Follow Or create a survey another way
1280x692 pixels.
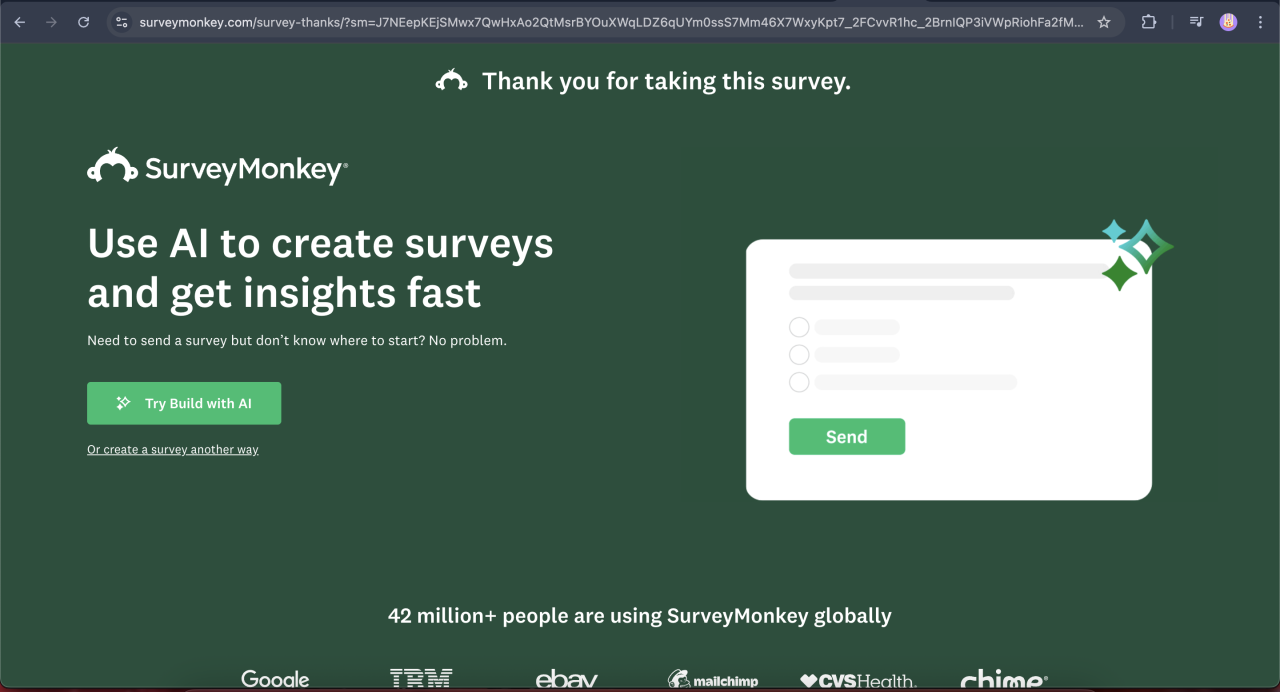pos(173,450)
